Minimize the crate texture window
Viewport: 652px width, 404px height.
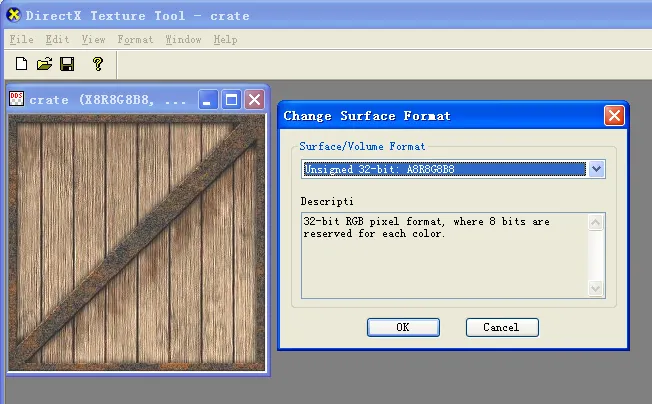click(207, 100)
